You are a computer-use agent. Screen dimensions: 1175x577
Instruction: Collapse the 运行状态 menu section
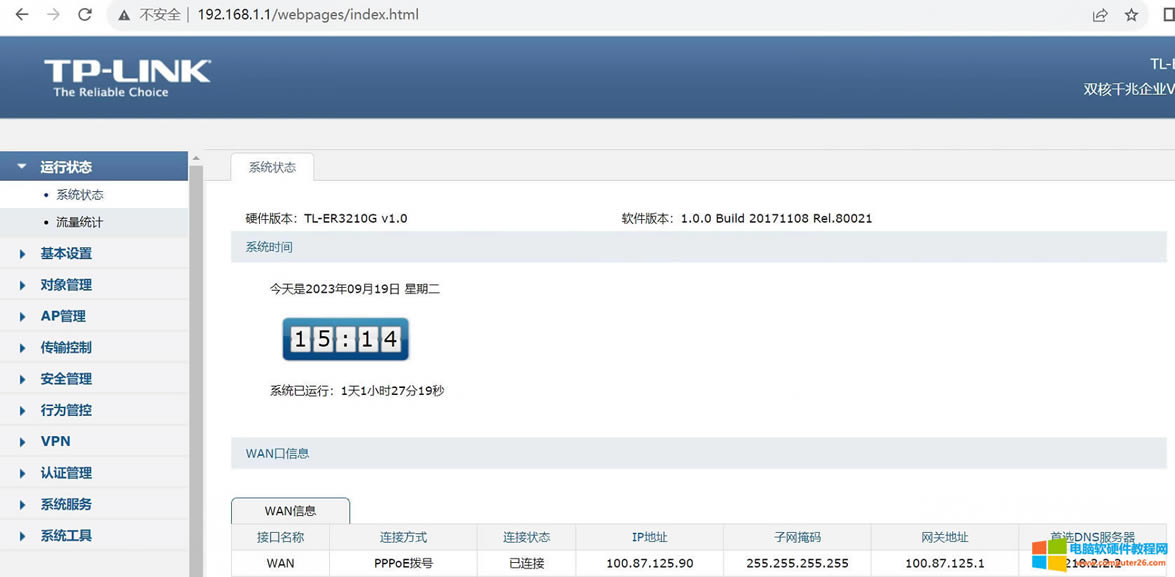pos(94,166)
